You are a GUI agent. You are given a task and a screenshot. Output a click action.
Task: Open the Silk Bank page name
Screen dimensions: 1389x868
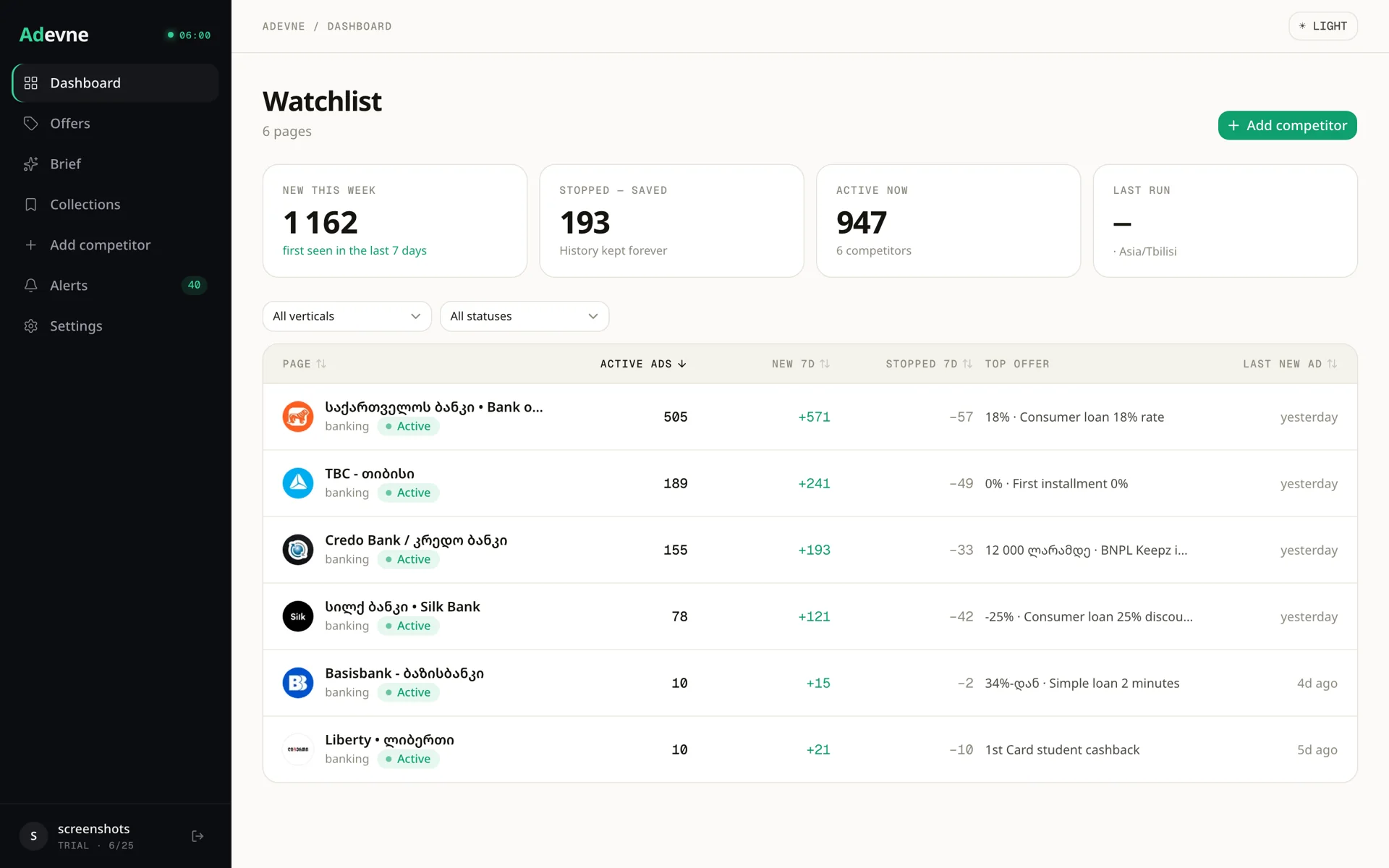(x=402, y=607)
